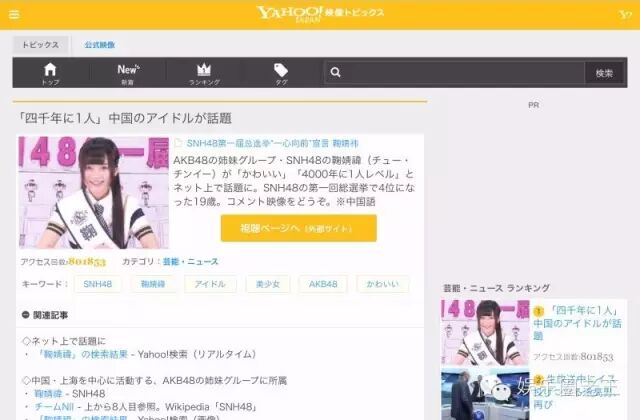Click the magnifier search icon
Screen dimensions: 640x420
[336, 72]
